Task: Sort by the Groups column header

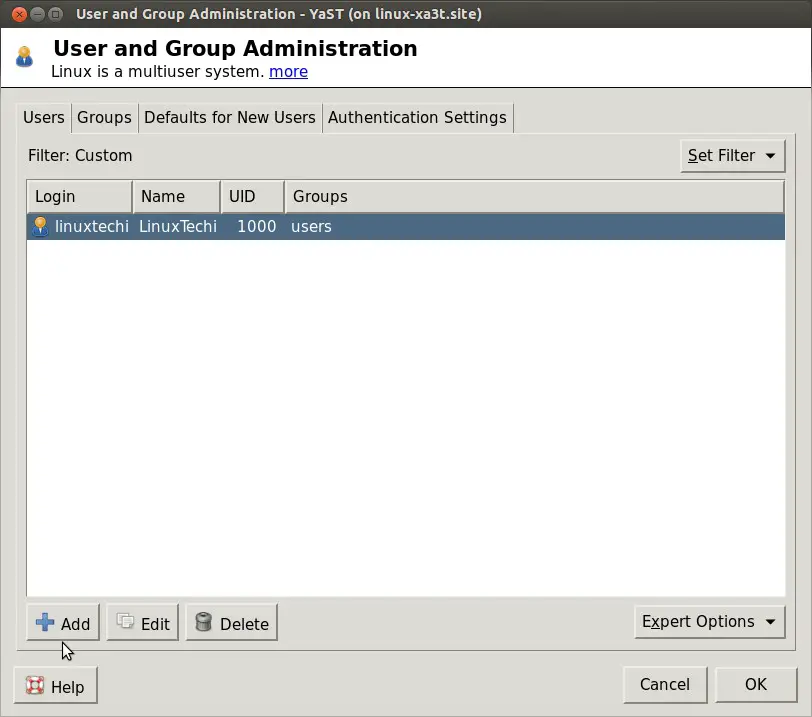Action: click(534, 197)
